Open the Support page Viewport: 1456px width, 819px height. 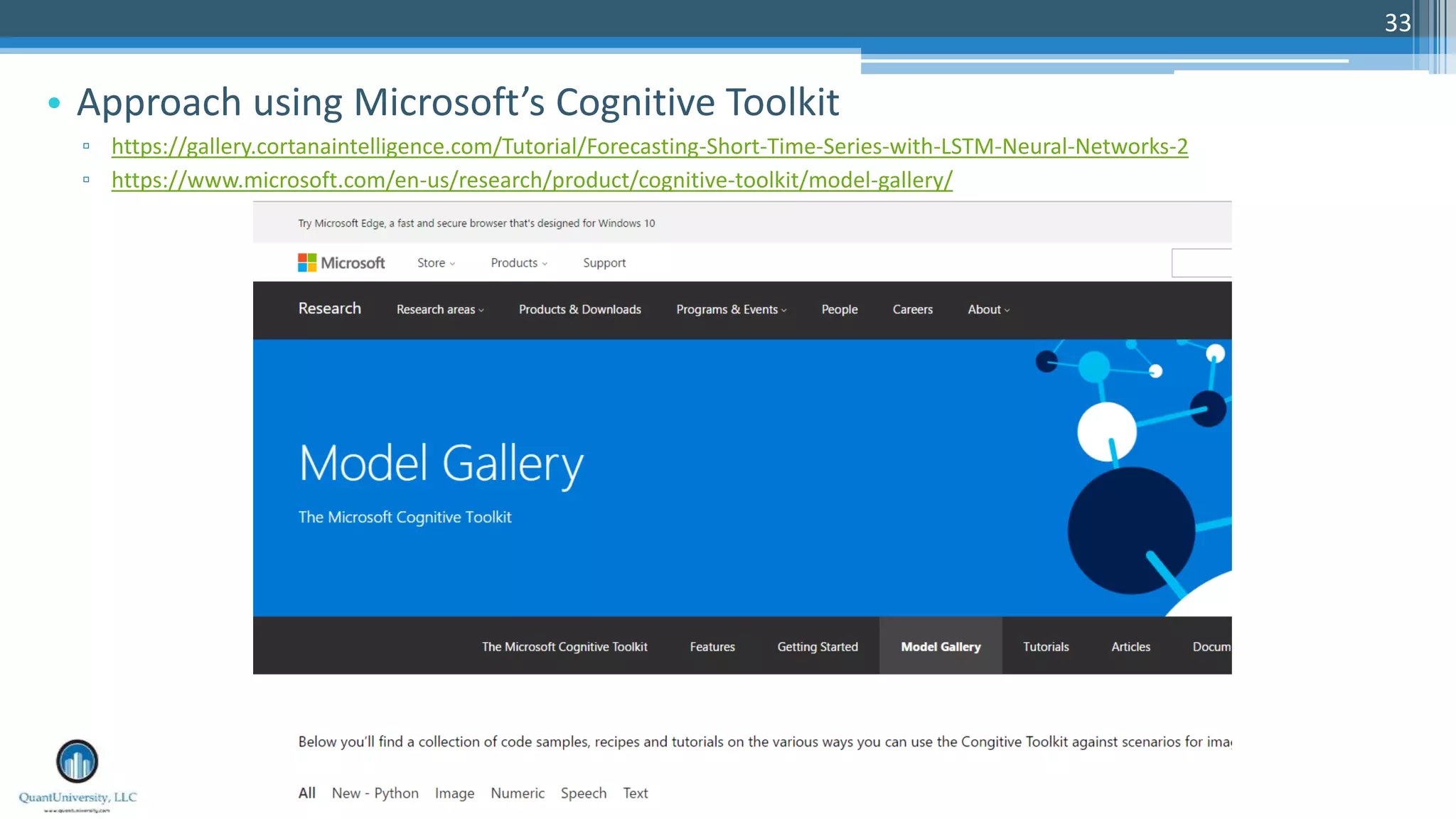604,263
